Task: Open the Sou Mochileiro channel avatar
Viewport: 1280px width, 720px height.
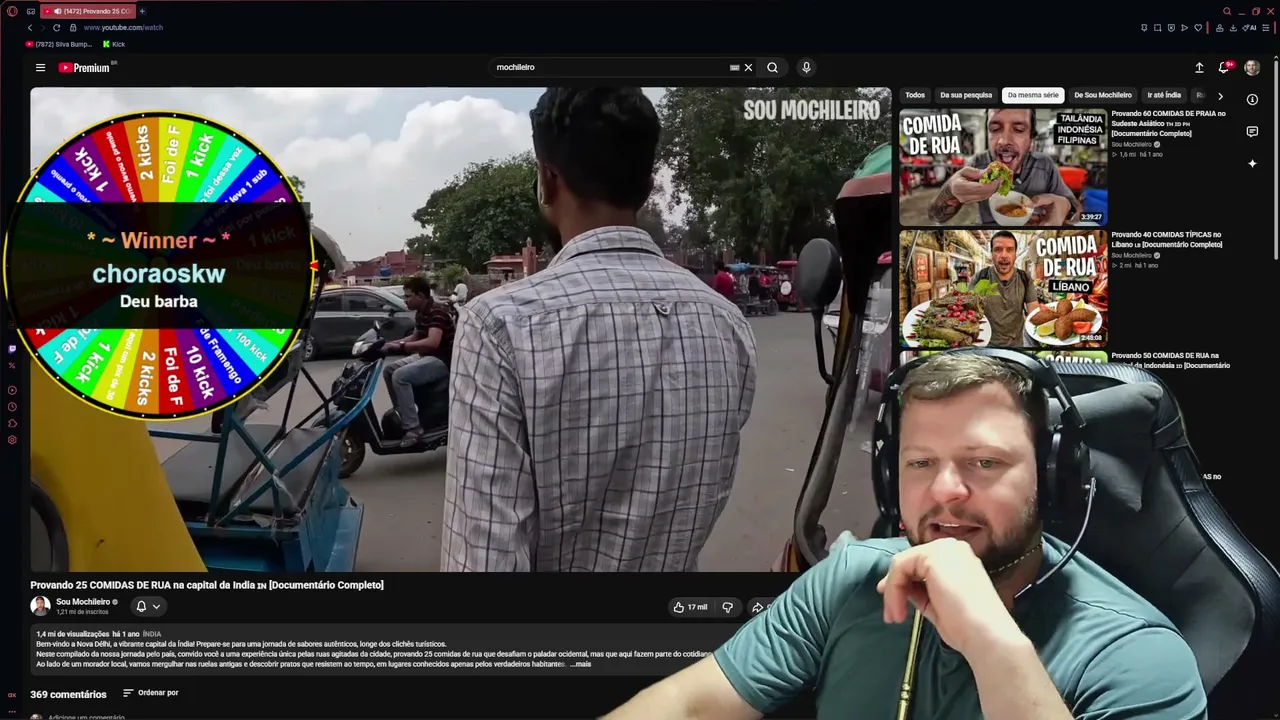Action: (x=40, y=606)
